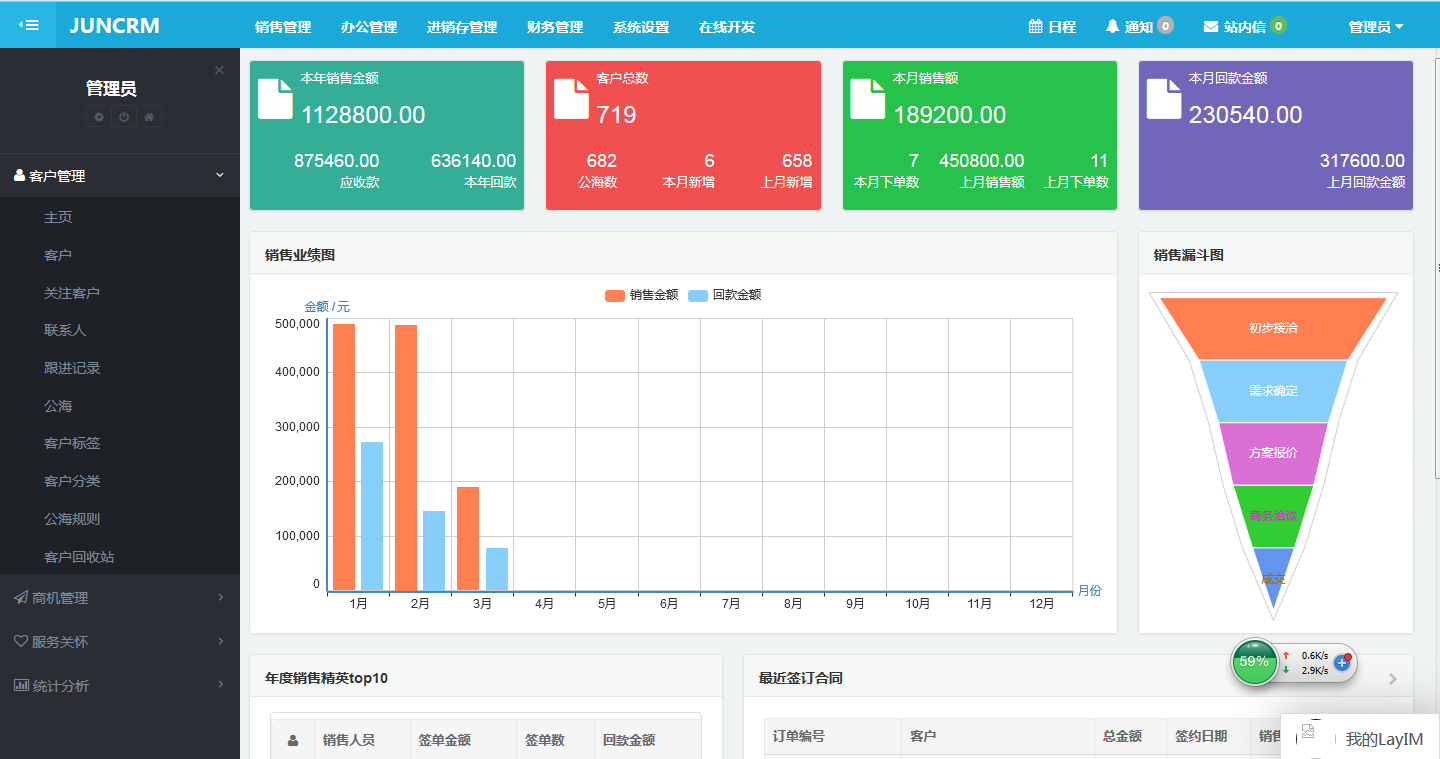Toggle 回款金额 legend series in chart

725,295
